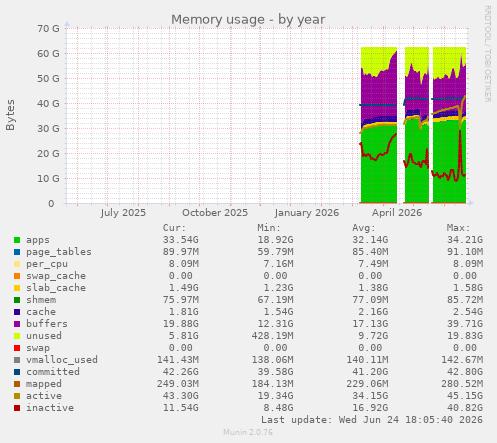Click the 'Min:' column header
497x443 pixels.
click(269, 228)
